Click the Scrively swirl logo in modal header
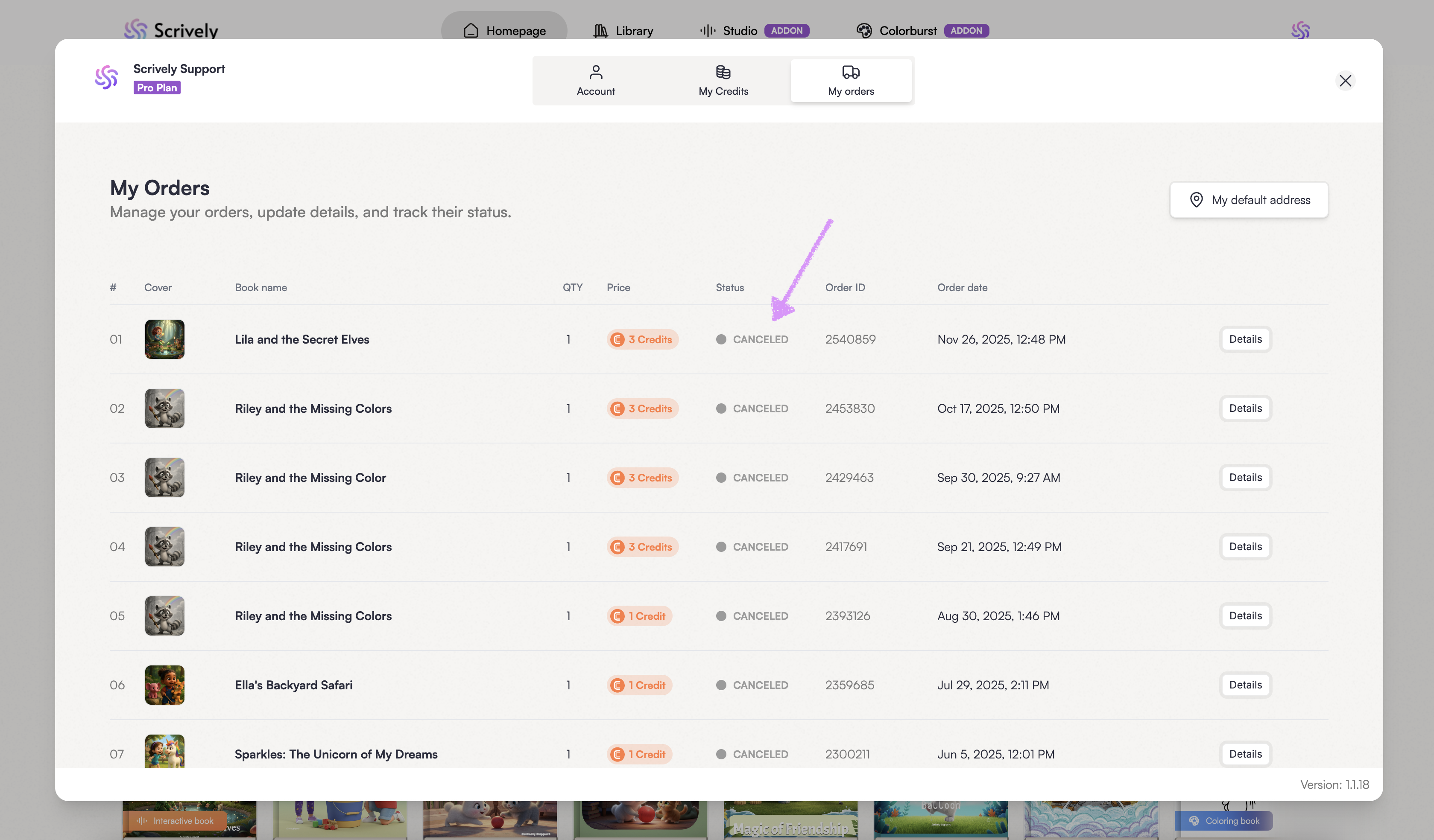This screenshot has height=840, width=1434. (106, 78)
